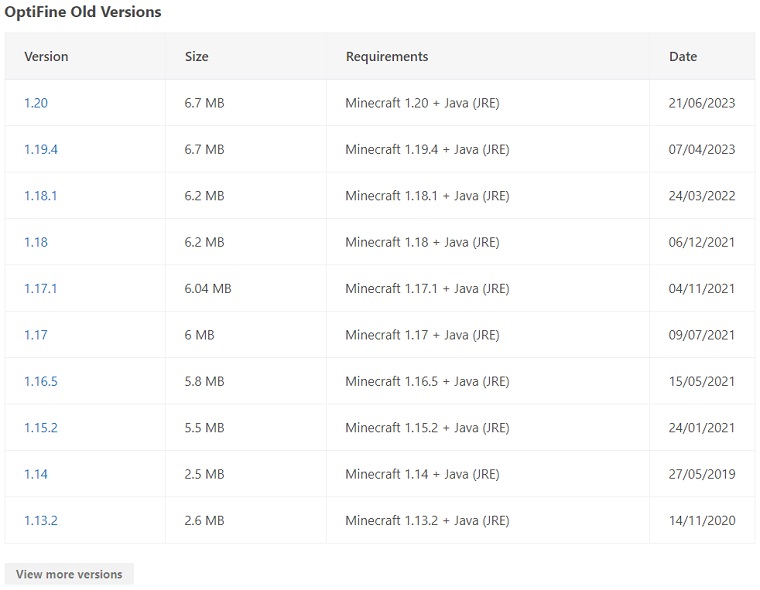This screenshot has width=760, height=590.
Task: Click the Minecraft 1.20 + Java requirement cell
Action: click(422, 103)
